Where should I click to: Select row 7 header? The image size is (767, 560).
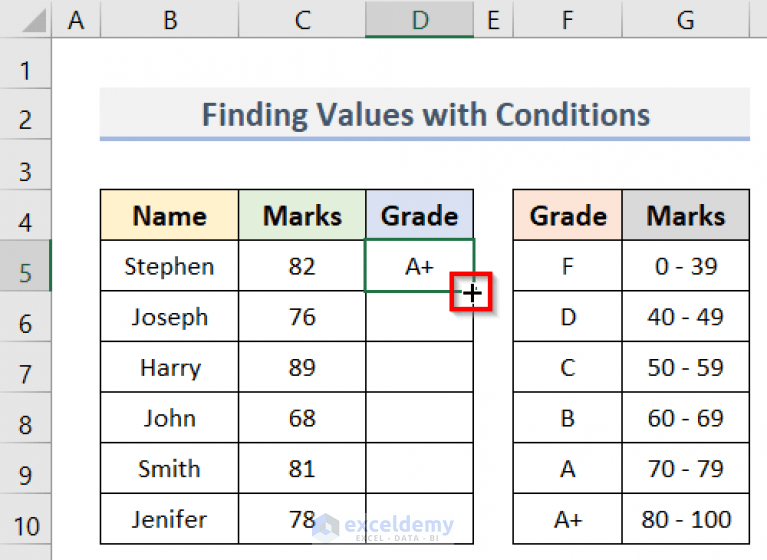click(25, 367)
